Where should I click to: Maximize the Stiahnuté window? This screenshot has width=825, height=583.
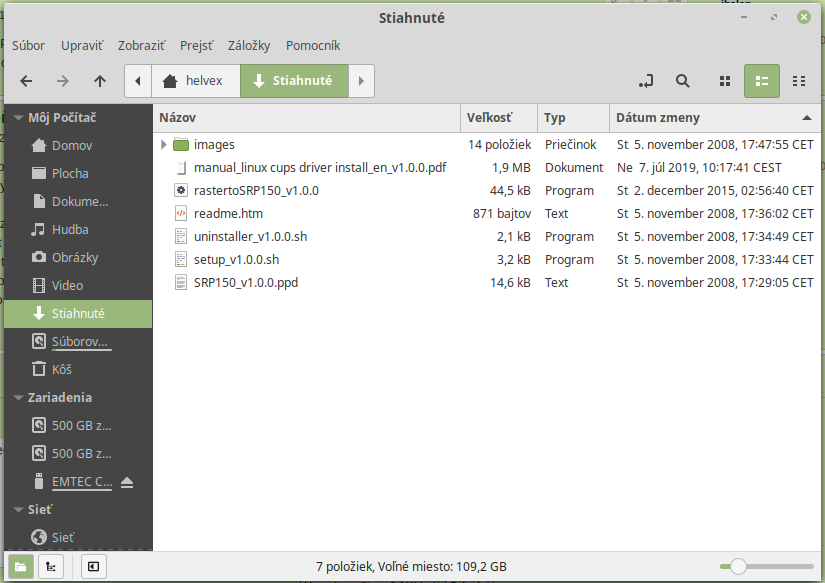pos(773,17)
